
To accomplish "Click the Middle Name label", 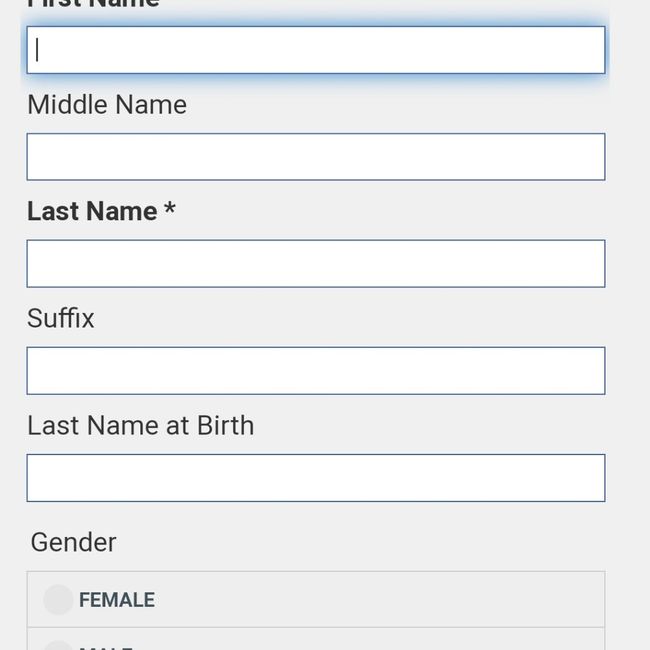I will [107, 105].
